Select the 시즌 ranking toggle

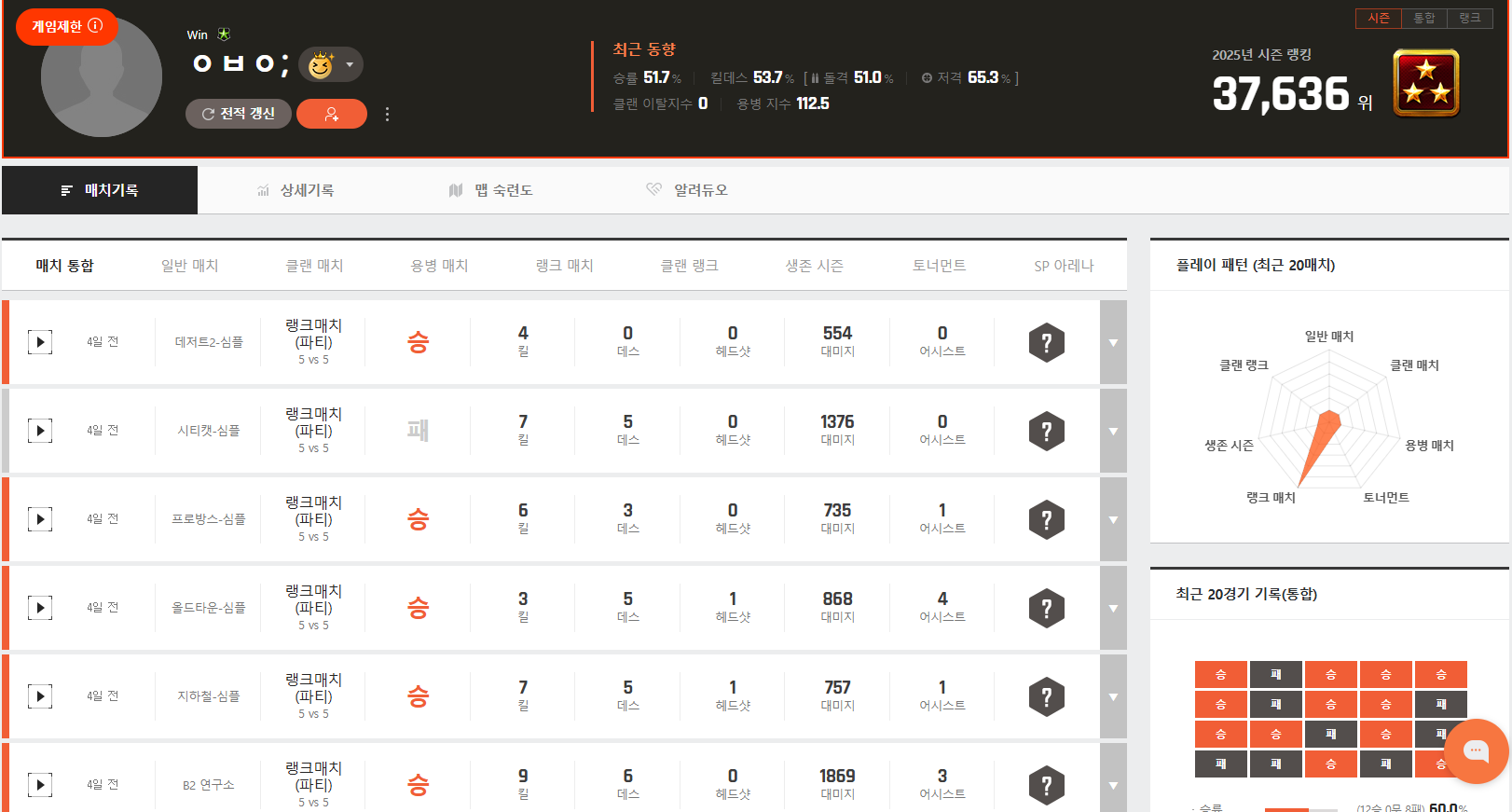click(x=1378, y=19)
